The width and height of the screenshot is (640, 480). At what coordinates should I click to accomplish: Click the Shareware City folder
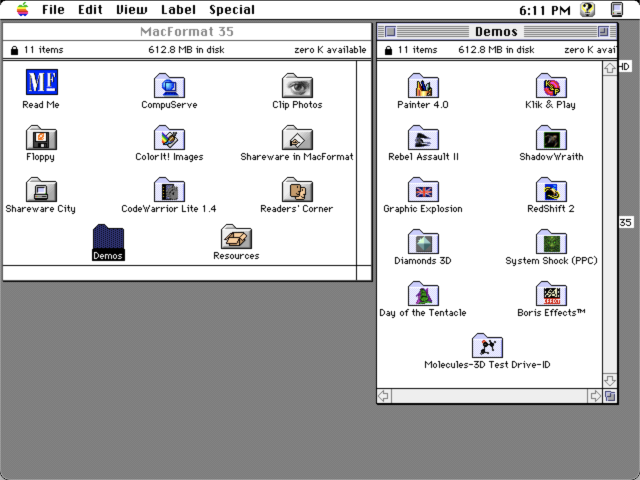point(41,189)
